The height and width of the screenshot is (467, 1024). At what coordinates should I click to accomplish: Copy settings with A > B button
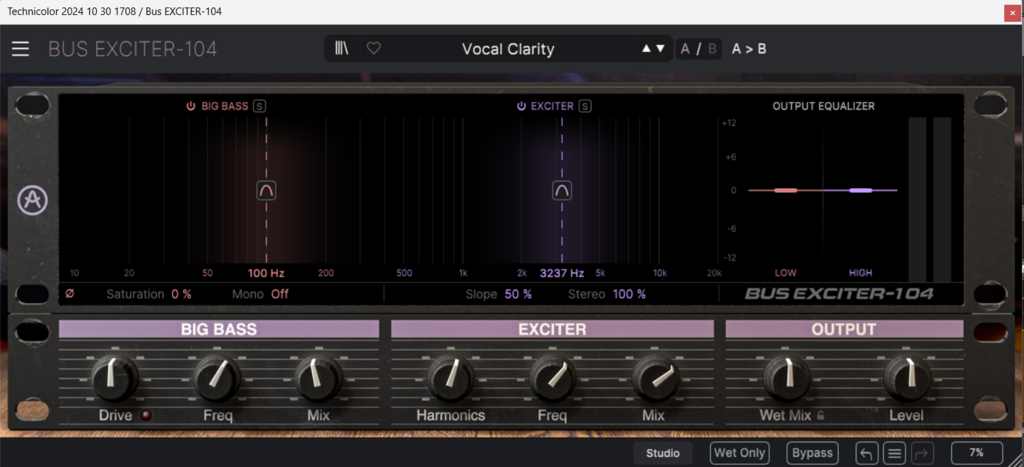tap(749, 48)
